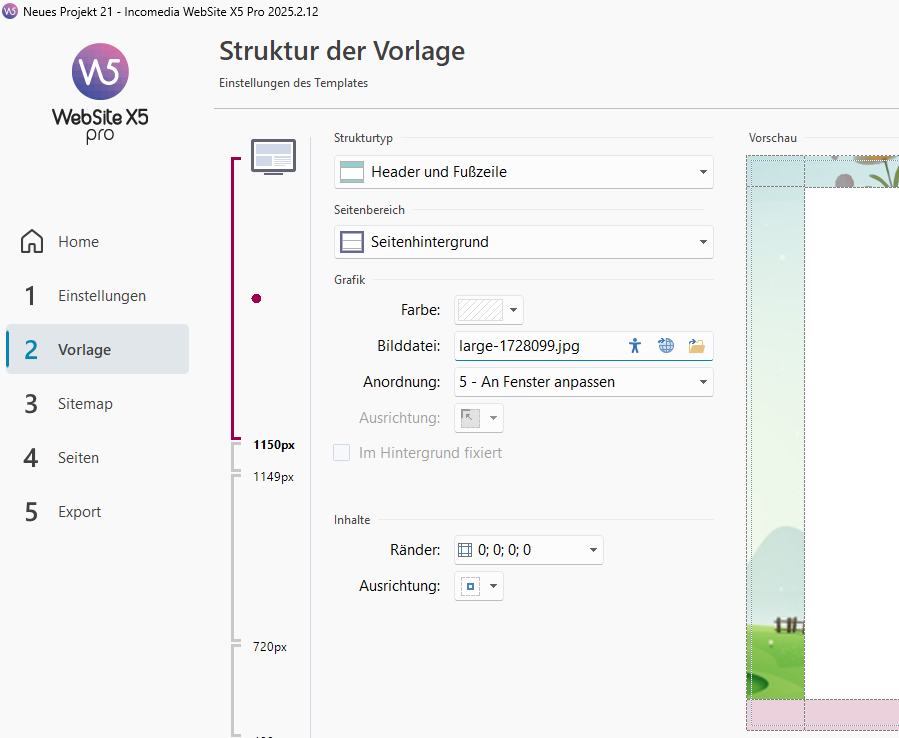The image size is (899, 738).
Task: Open the Anordnung dropdown list
Action: [583, 382]
